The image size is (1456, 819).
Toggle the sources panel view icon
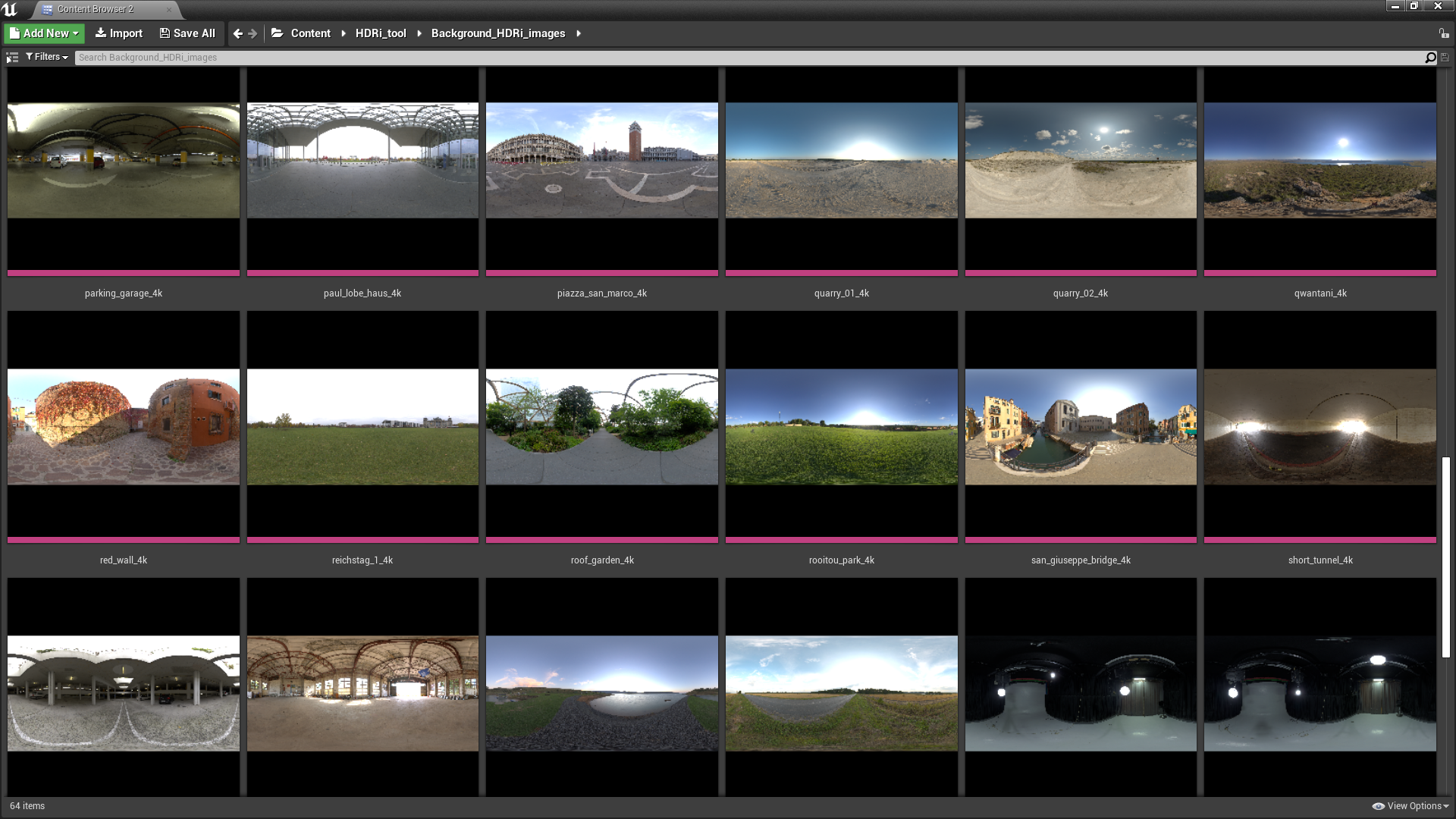coord(12,58)
